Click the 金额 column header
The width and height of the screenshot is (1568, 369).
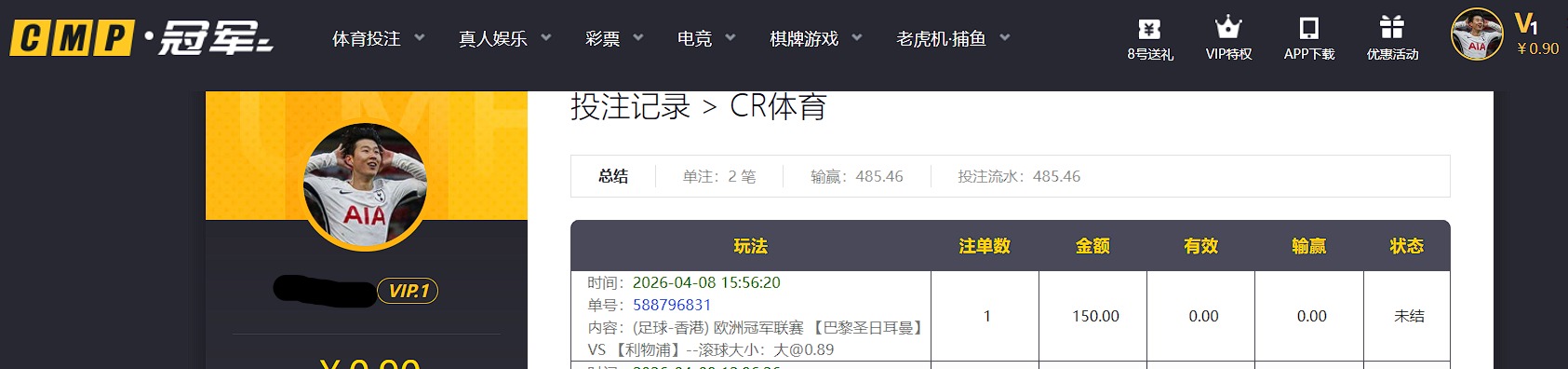pyautogui.click(x=1092, y=246)
